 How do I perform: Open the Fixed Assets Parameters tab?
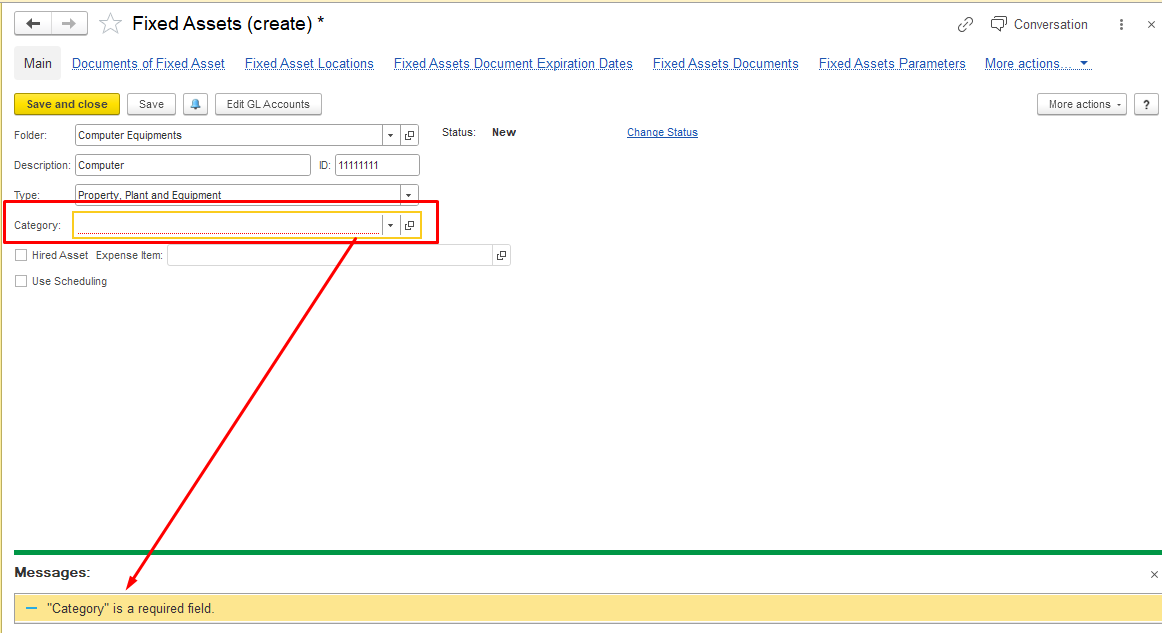892,63
